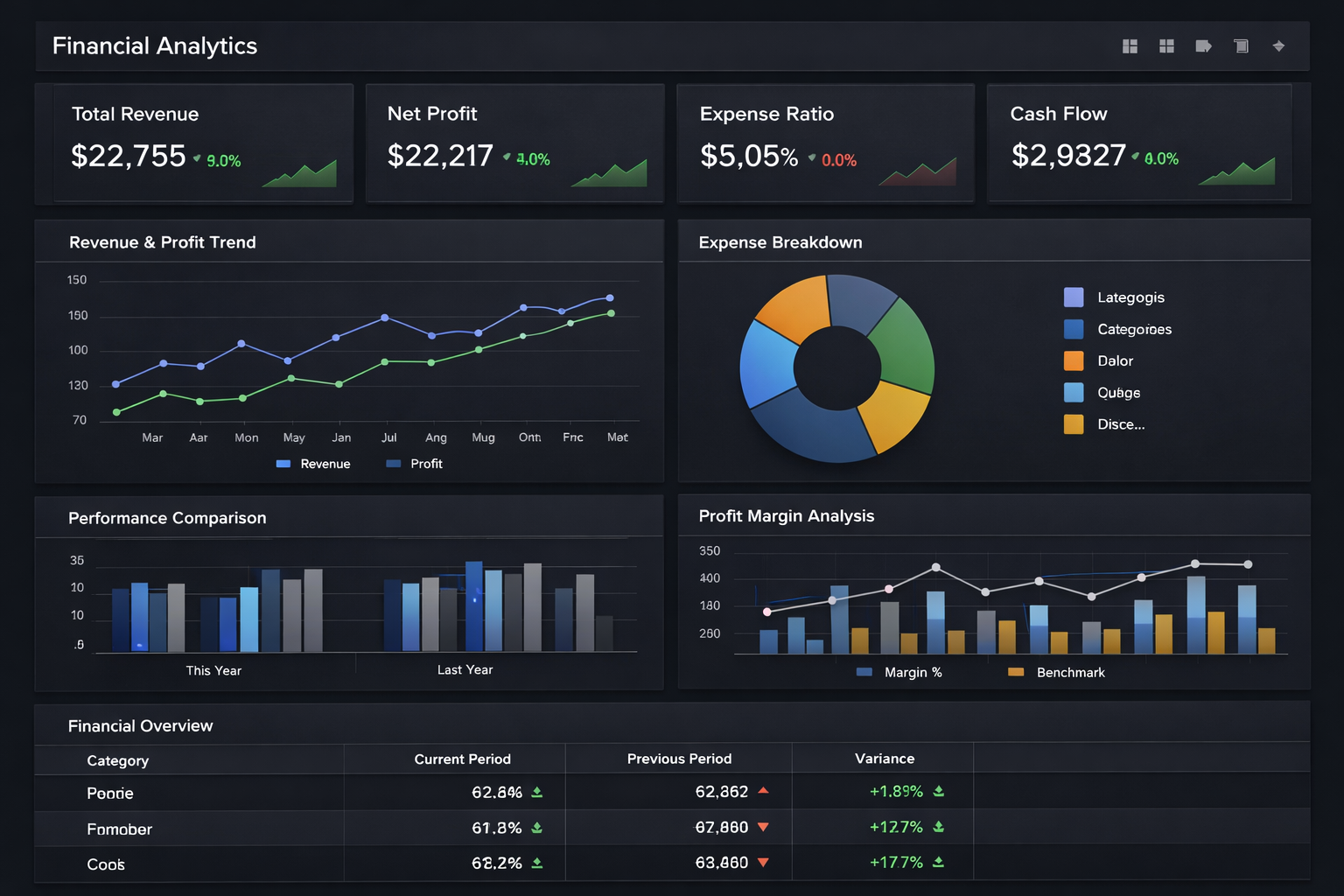Click the green trend arrow beside 4.0%

[507, 158]
